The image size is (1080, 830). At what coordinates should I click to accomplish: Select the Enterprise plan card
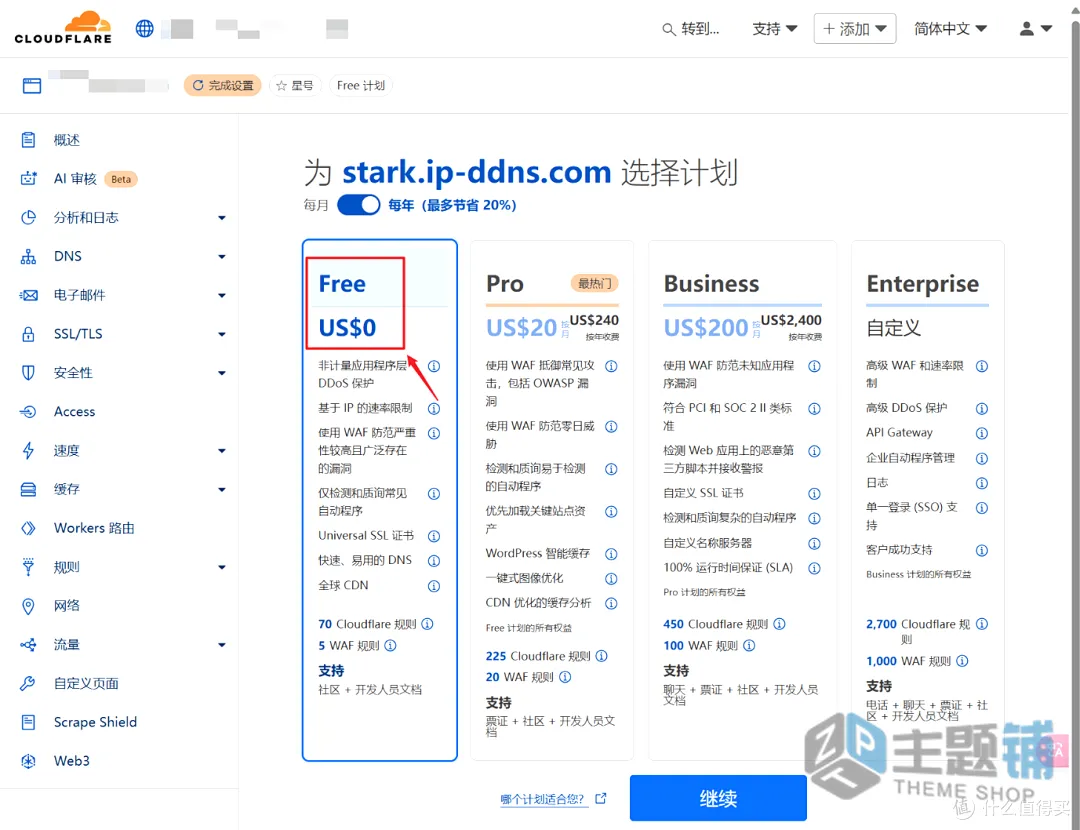928,500
